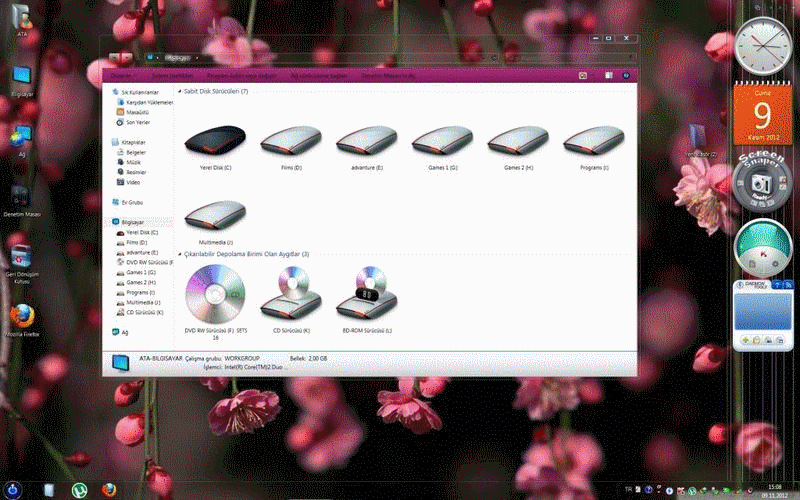Click the clock gadget in the sidebar

pos(763,46)
